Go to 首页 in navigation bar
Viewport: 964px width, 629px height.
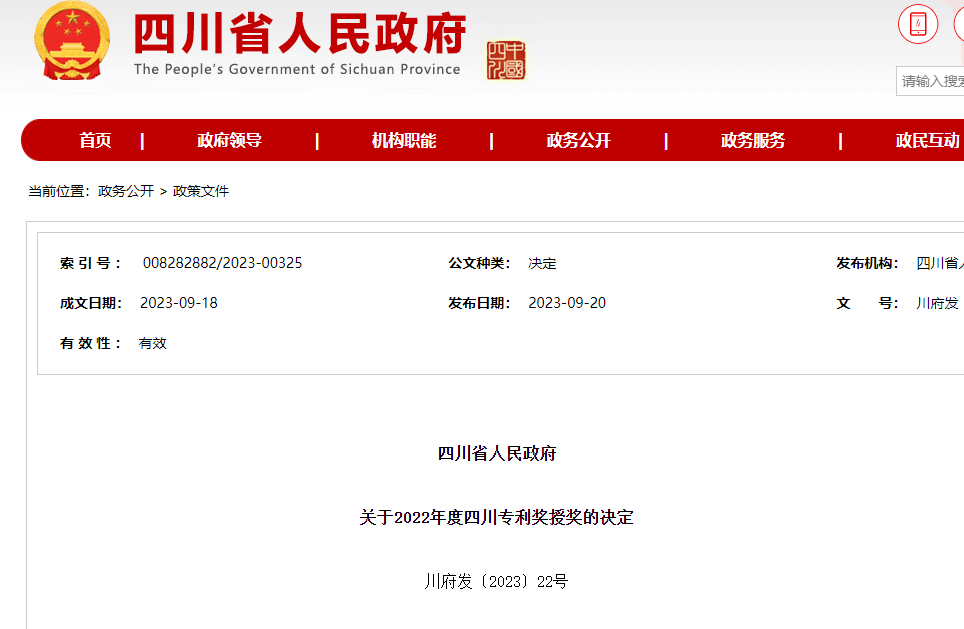[95, 141]
